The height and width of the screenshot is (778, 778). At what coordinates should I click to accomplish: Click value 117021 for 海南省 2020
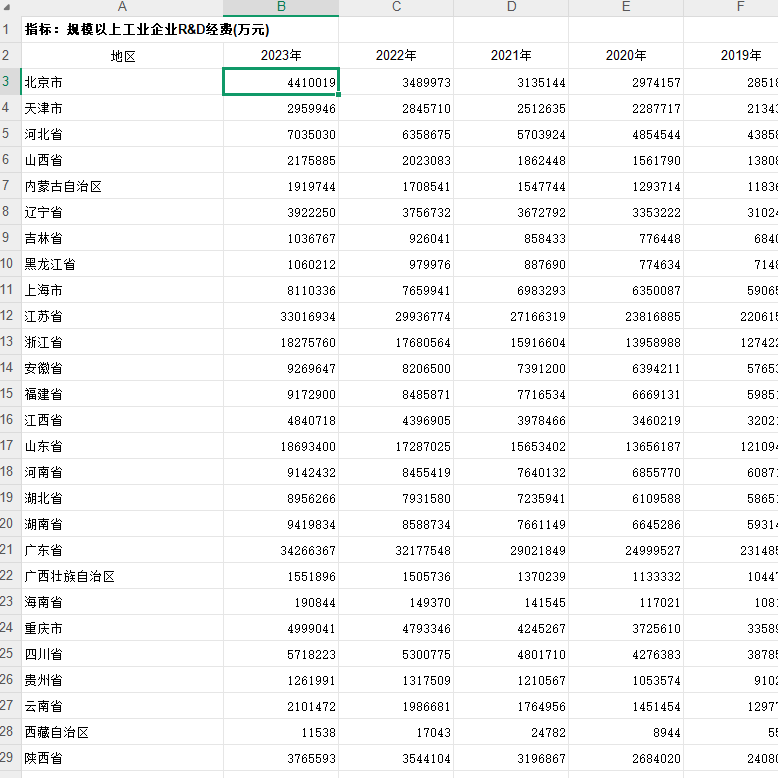626,602
